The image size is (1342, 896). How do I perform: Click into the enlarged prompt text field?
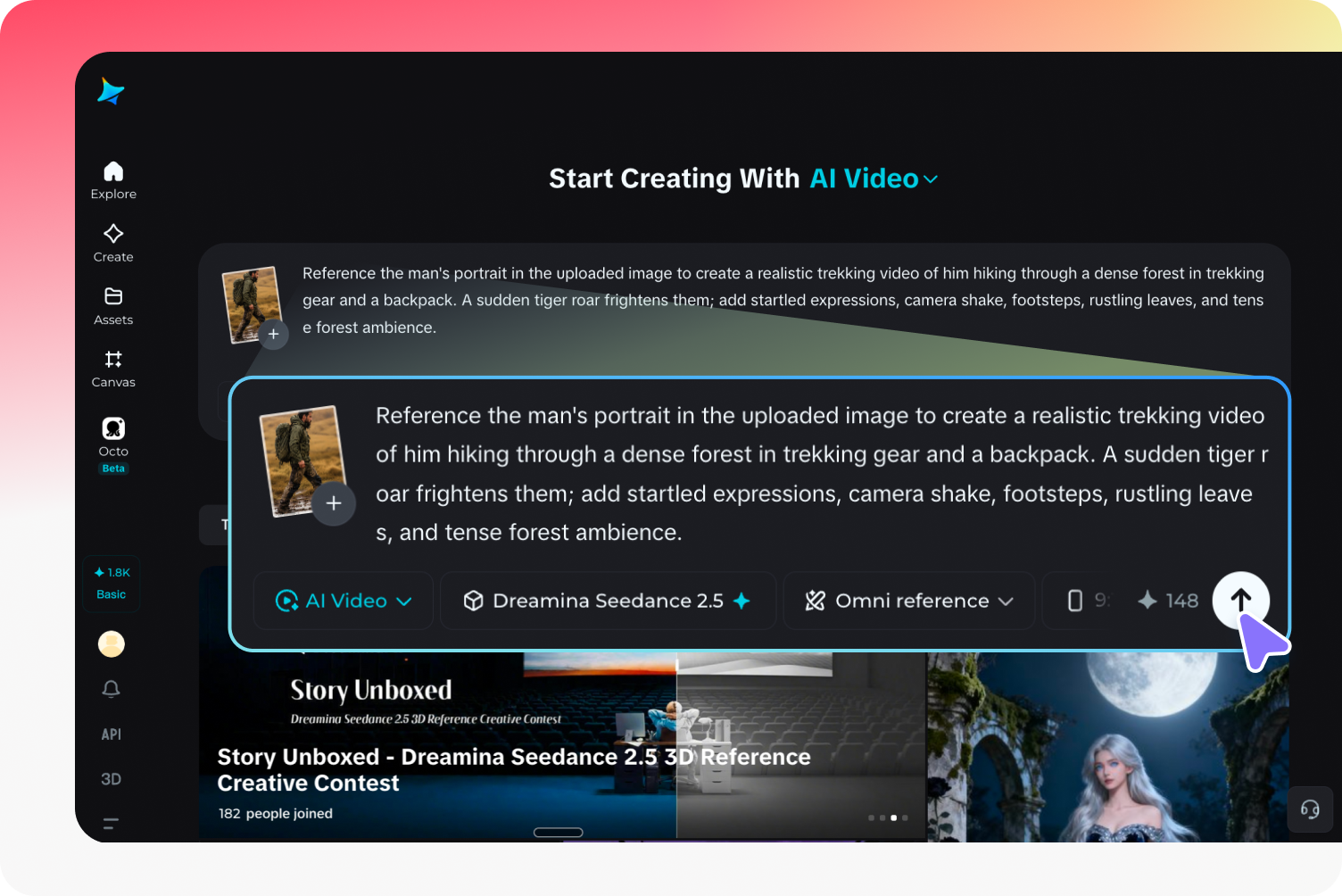[821, 474]
